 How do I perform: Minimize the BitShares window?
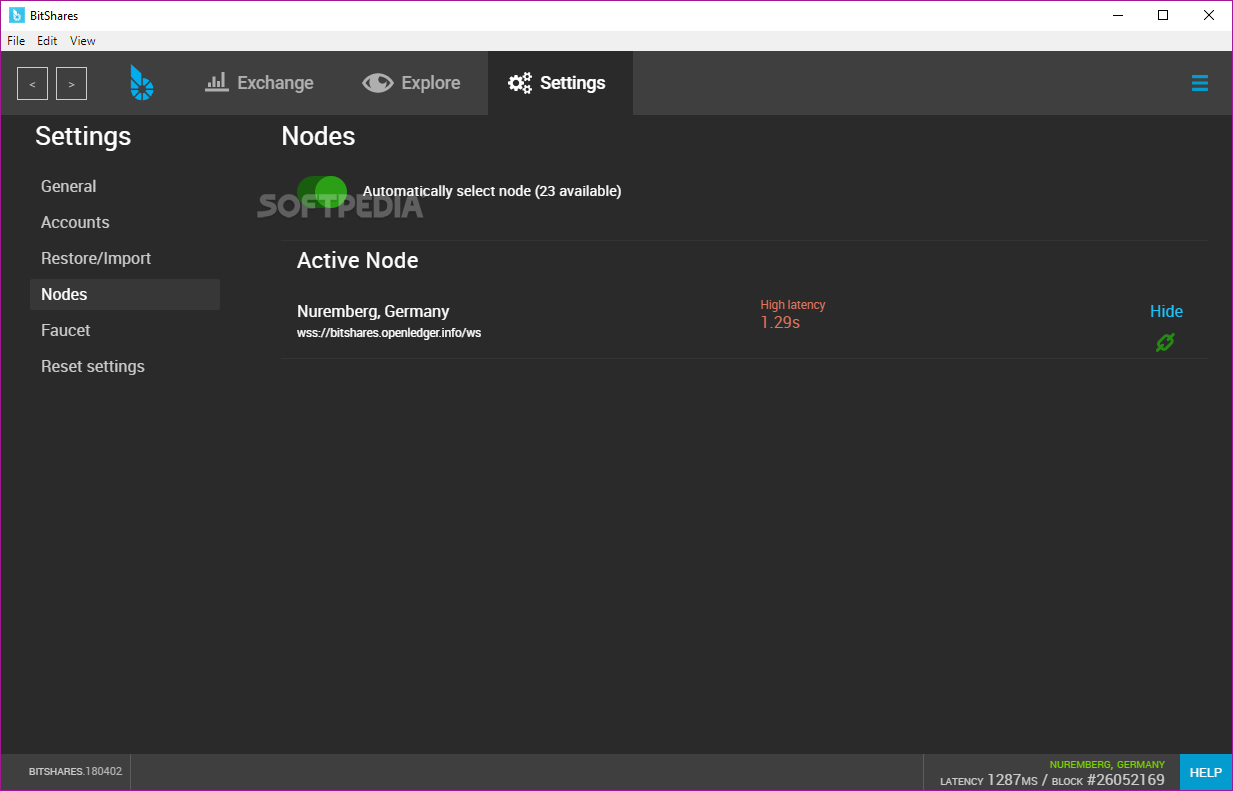[x=1117, y=15]
